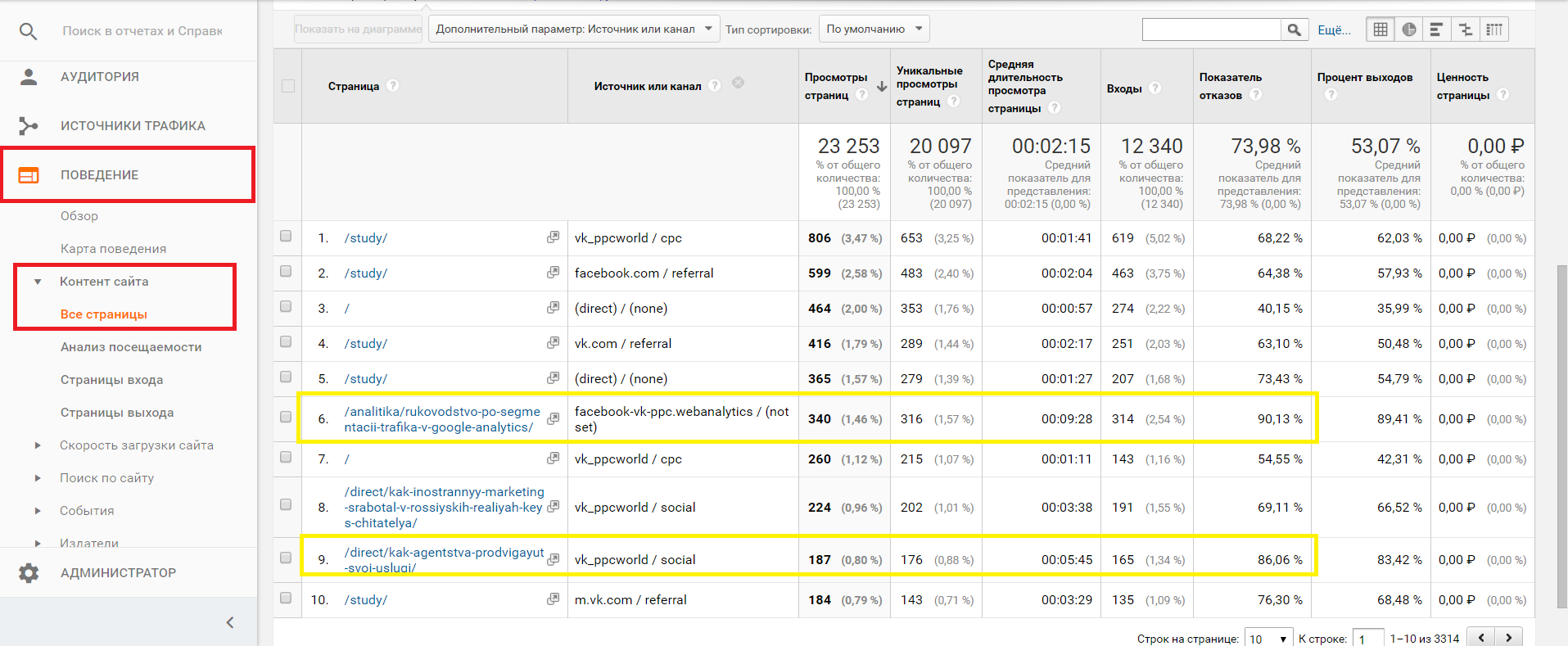Click the table search magnifier button
Image resolution: width=1568 pixels, height=646 pixels.
tap(1294, 29)
